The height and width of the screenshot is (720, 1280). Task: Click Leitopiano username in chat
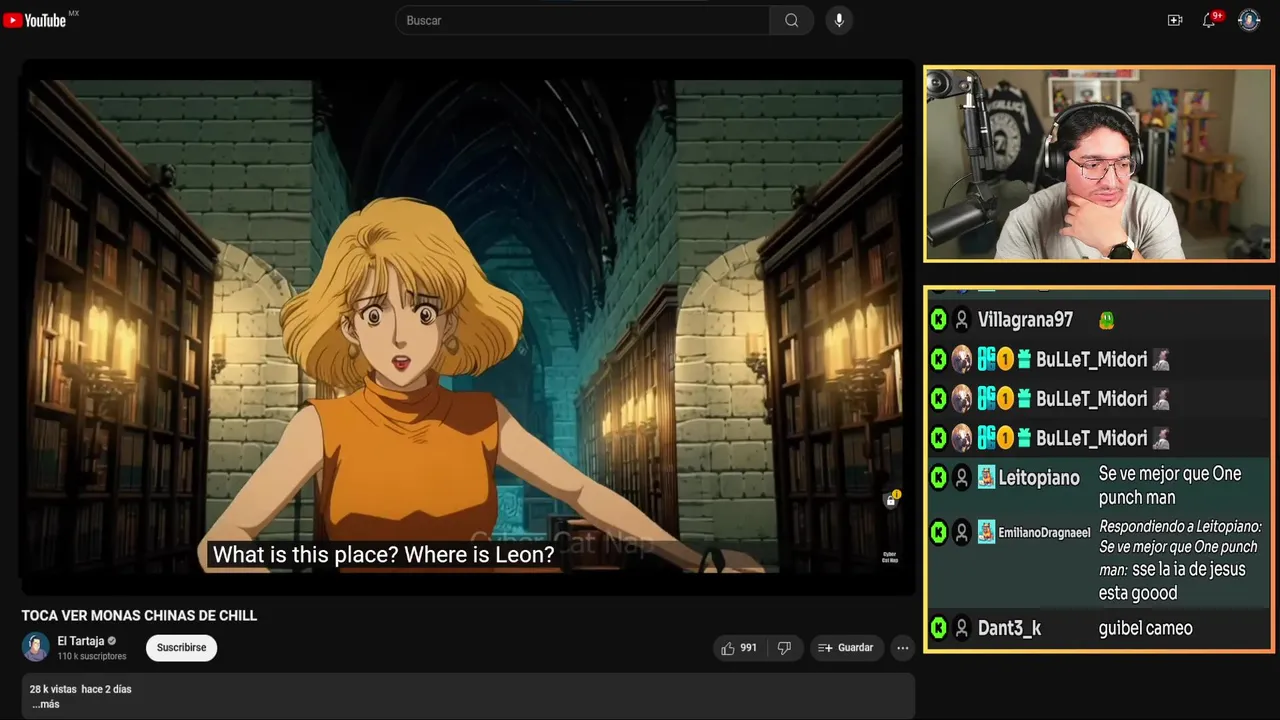pyautogui.click(x=1039, y=478)
